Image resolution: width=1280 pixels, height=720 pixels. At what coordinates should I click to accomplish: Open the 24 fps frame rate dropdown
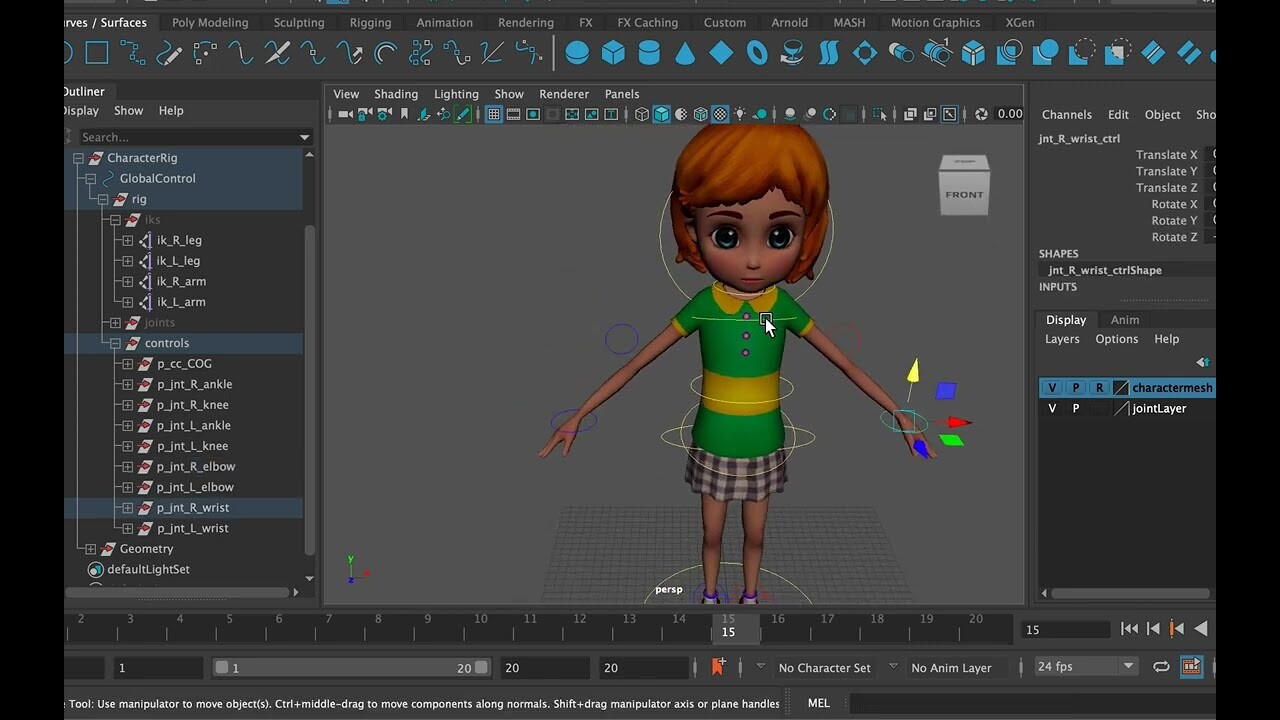tap(1129, 666)
